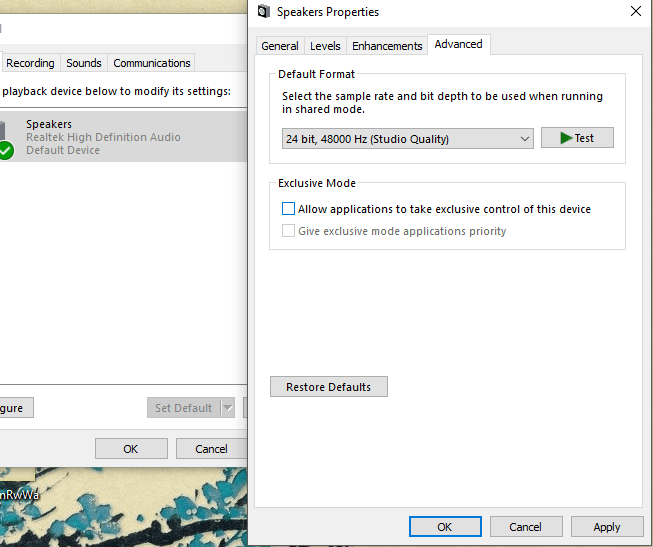Open Communications tab in Sound window

coord(152,63)
